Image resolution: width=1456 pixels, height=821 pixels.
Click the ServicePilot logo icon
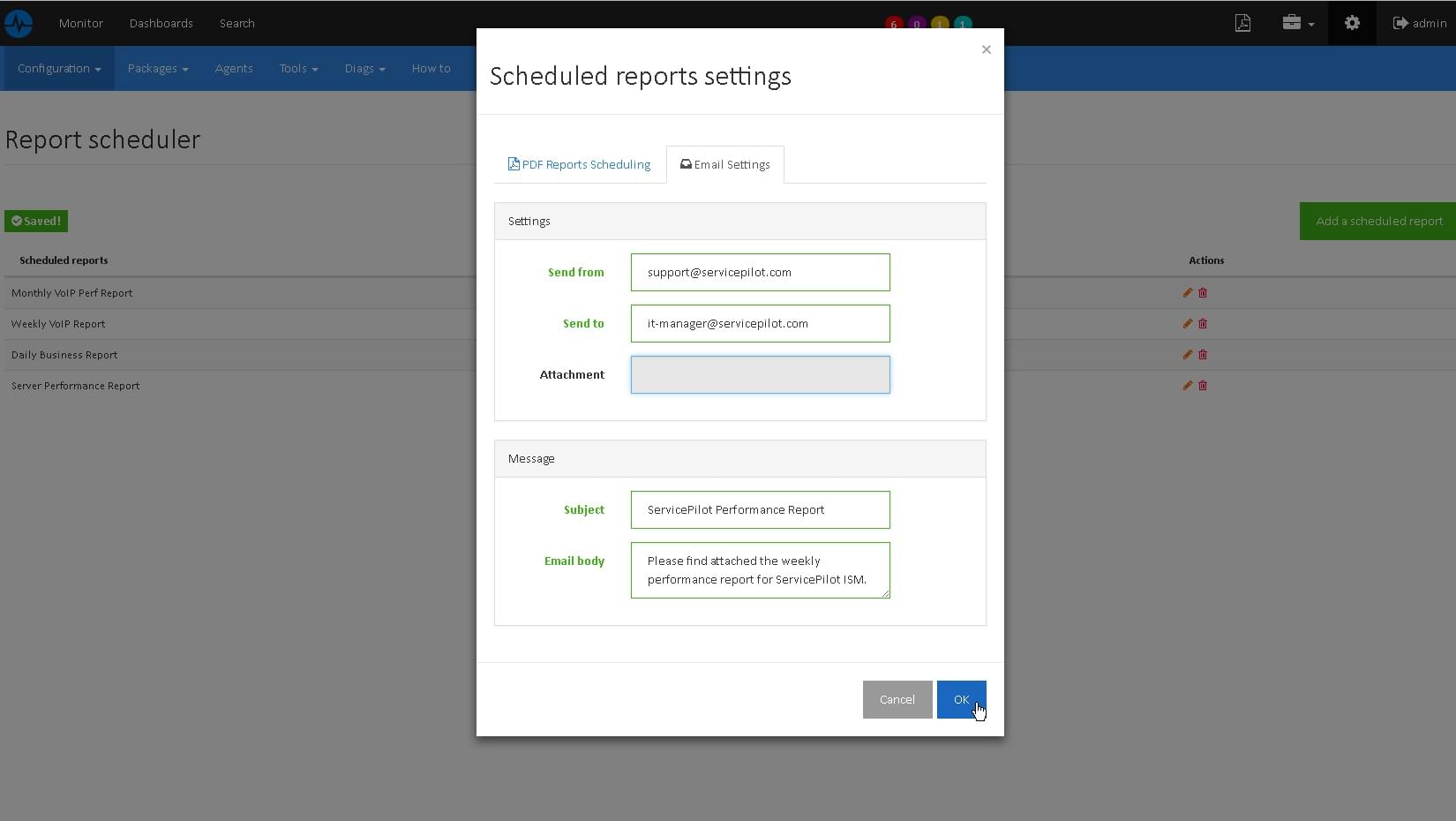coord(18,23)
